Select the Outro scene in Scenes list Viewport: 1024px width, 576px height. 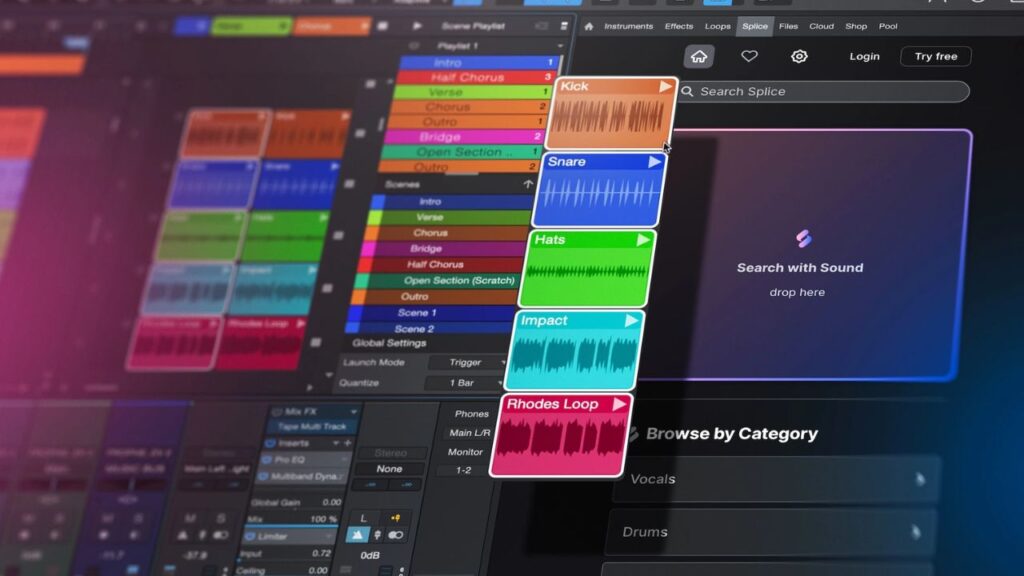(x=435, y=296)
